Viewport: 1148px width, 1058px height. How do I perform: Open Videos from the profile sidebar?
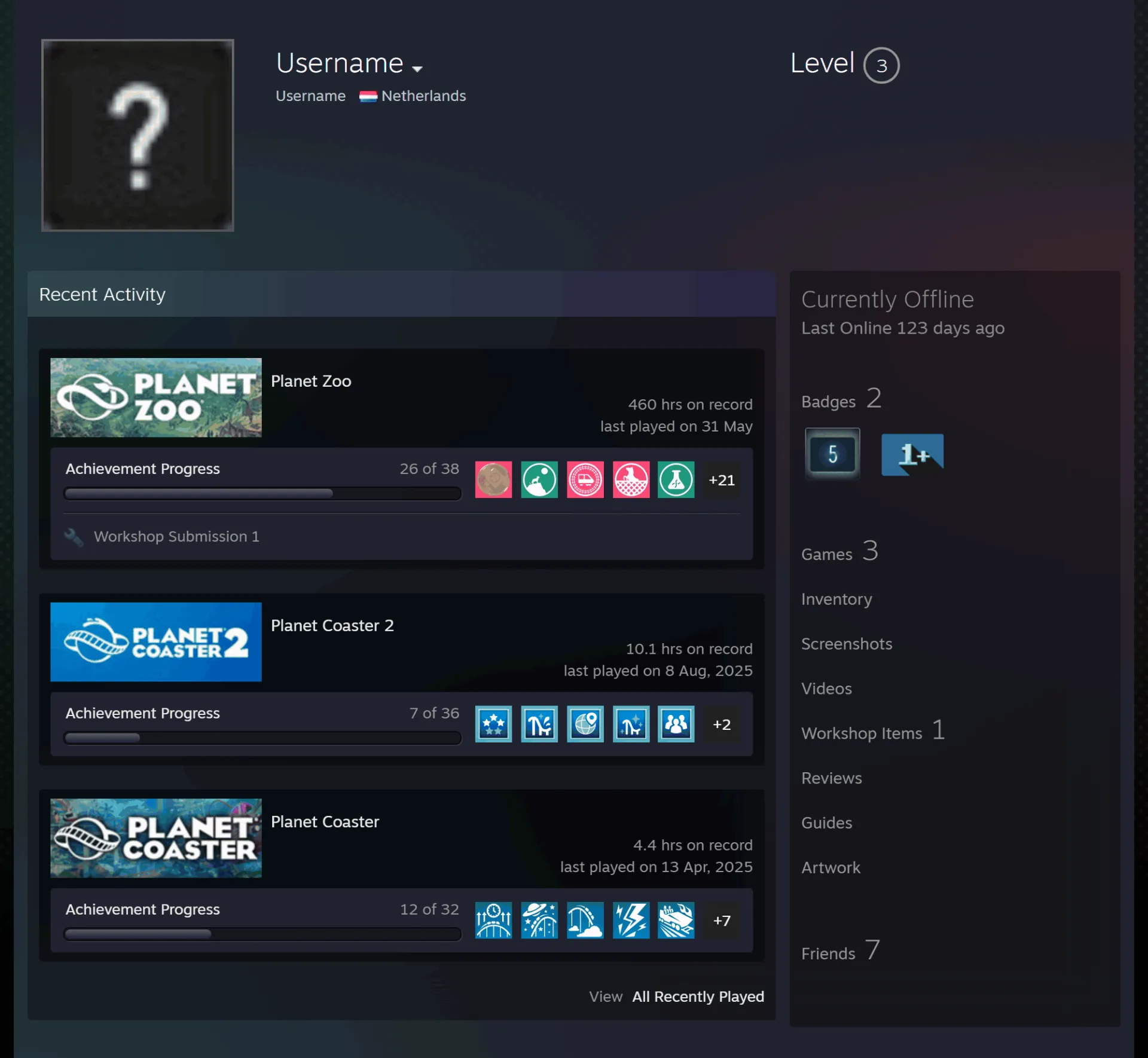click(x=826, y=689)
